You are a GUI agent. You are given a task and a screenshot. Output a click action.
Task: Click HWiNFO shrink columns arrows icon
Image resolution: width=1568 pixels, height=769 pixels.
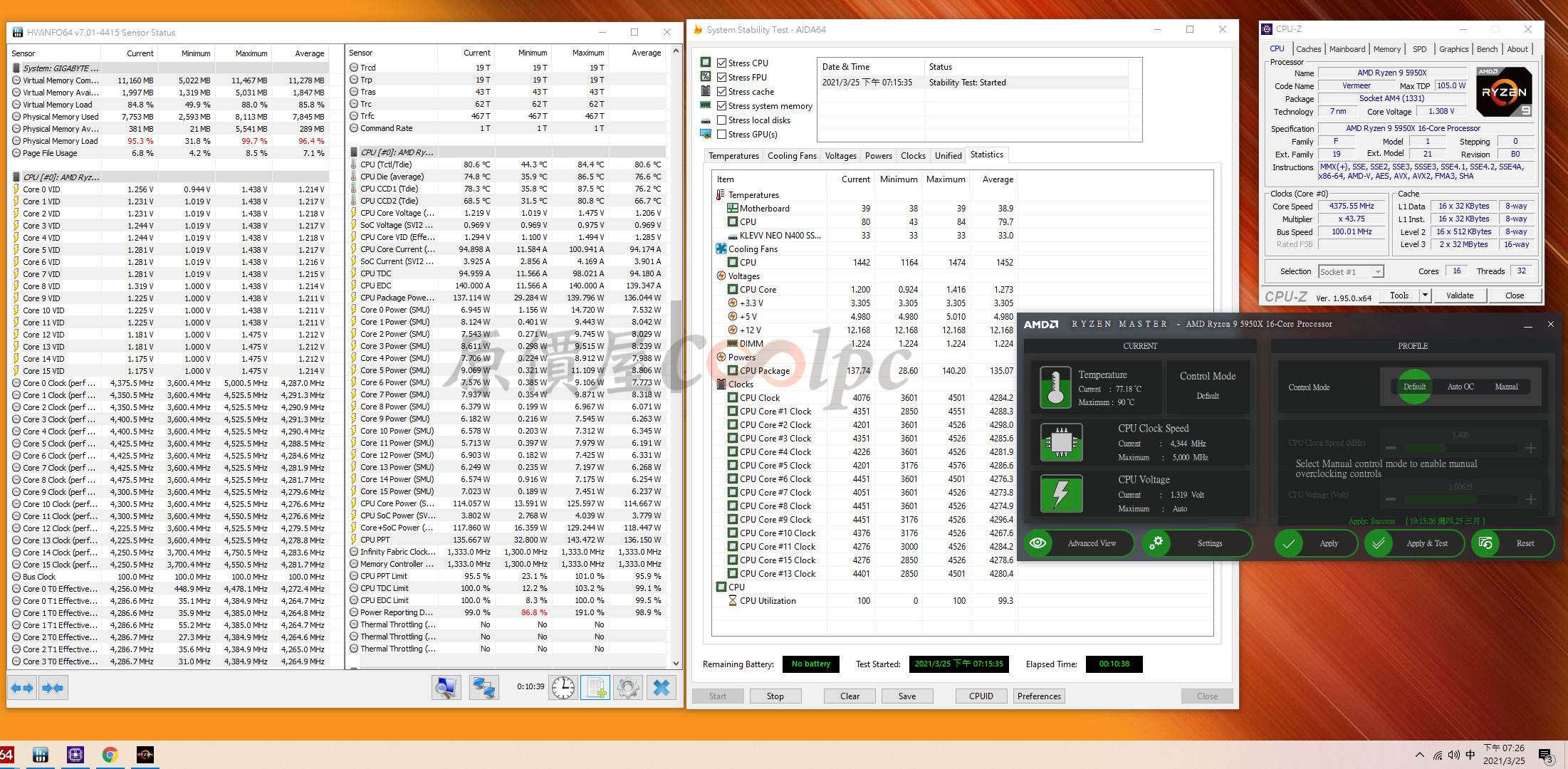coord(53,688)
